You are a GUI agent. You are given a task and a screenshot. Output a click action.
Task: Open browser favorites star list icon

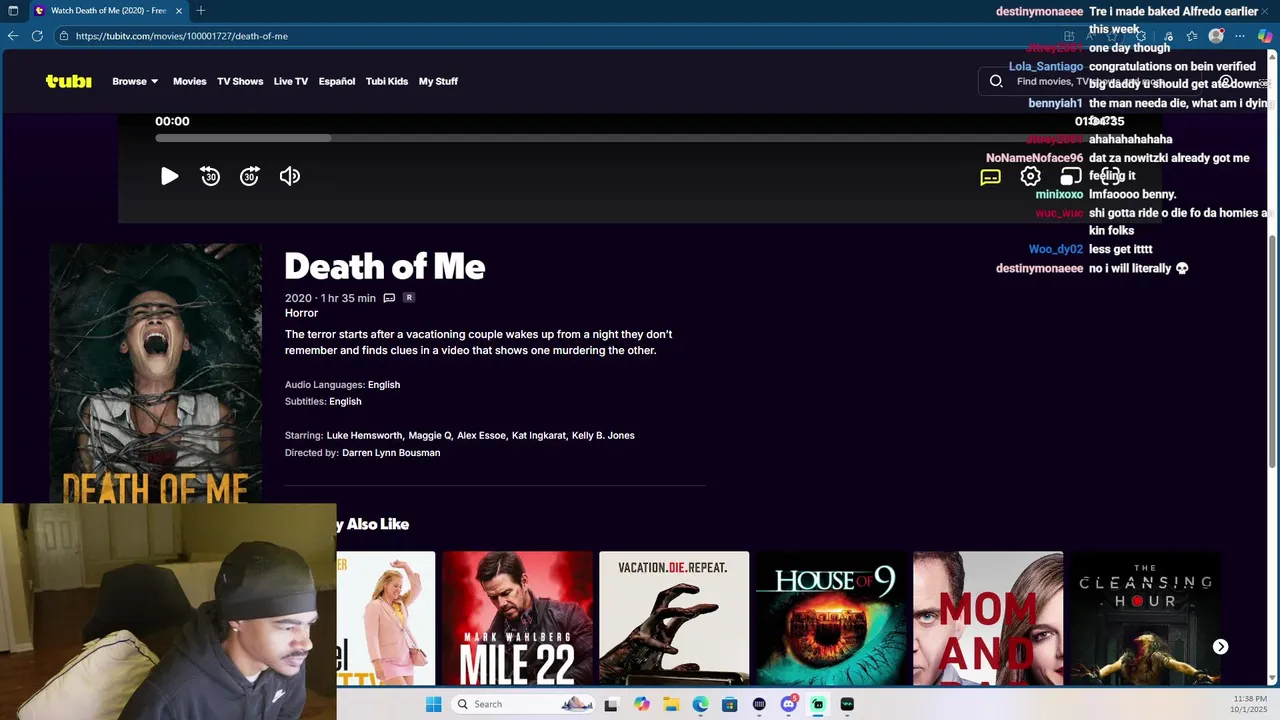tap(1192, 36)
